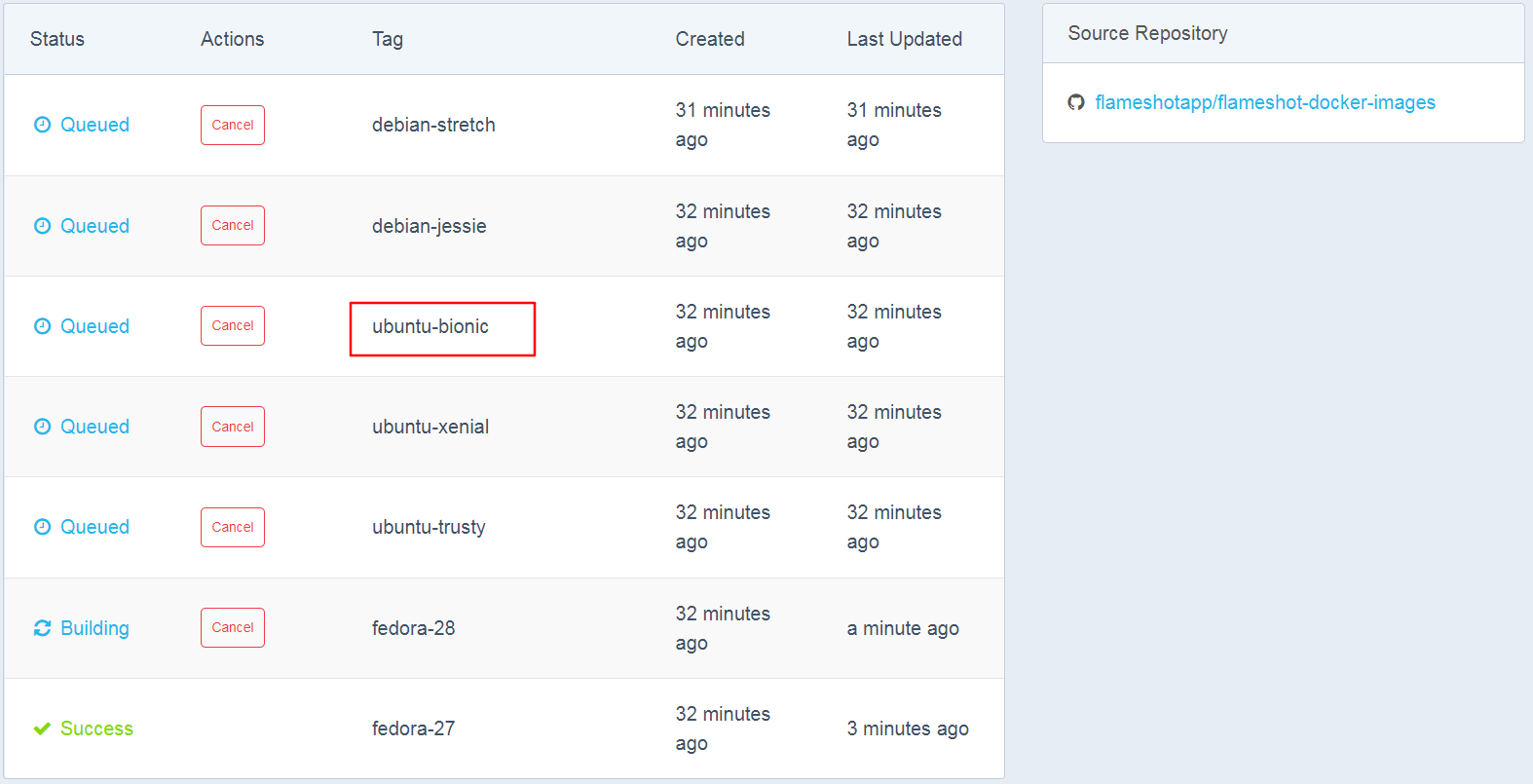
Task: Click the Tag column header
Action: coord(388,39)
